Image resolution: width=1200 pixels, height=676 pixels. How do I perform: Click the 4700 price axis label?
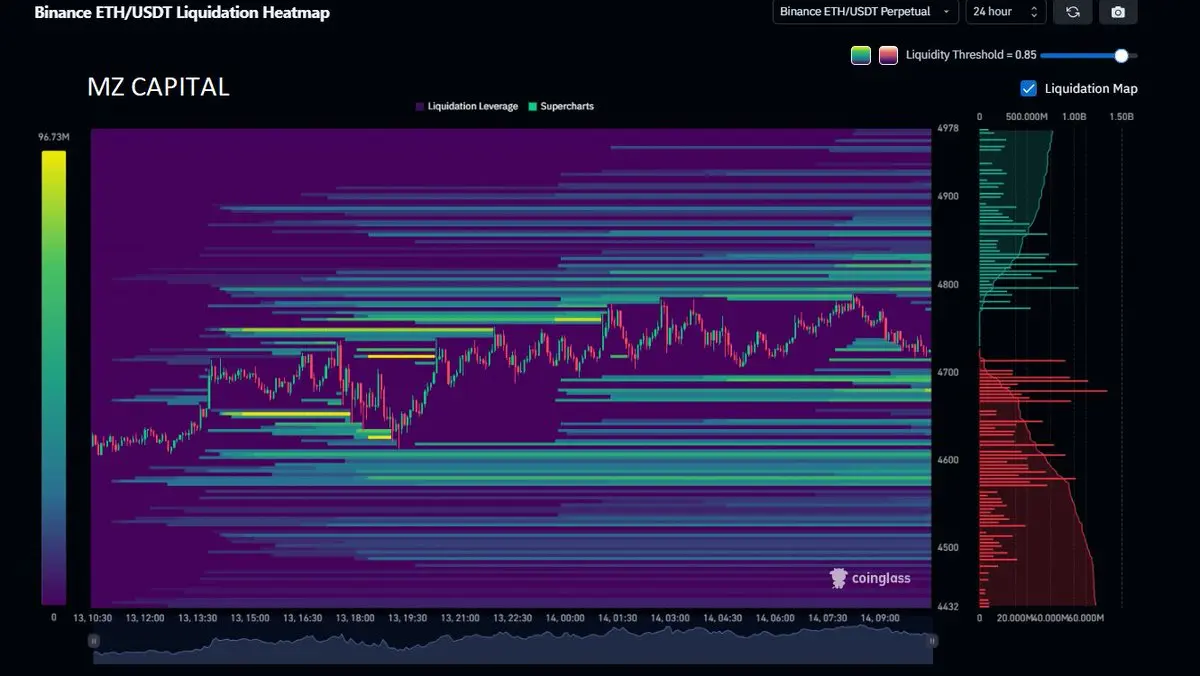tap(948, 372)
